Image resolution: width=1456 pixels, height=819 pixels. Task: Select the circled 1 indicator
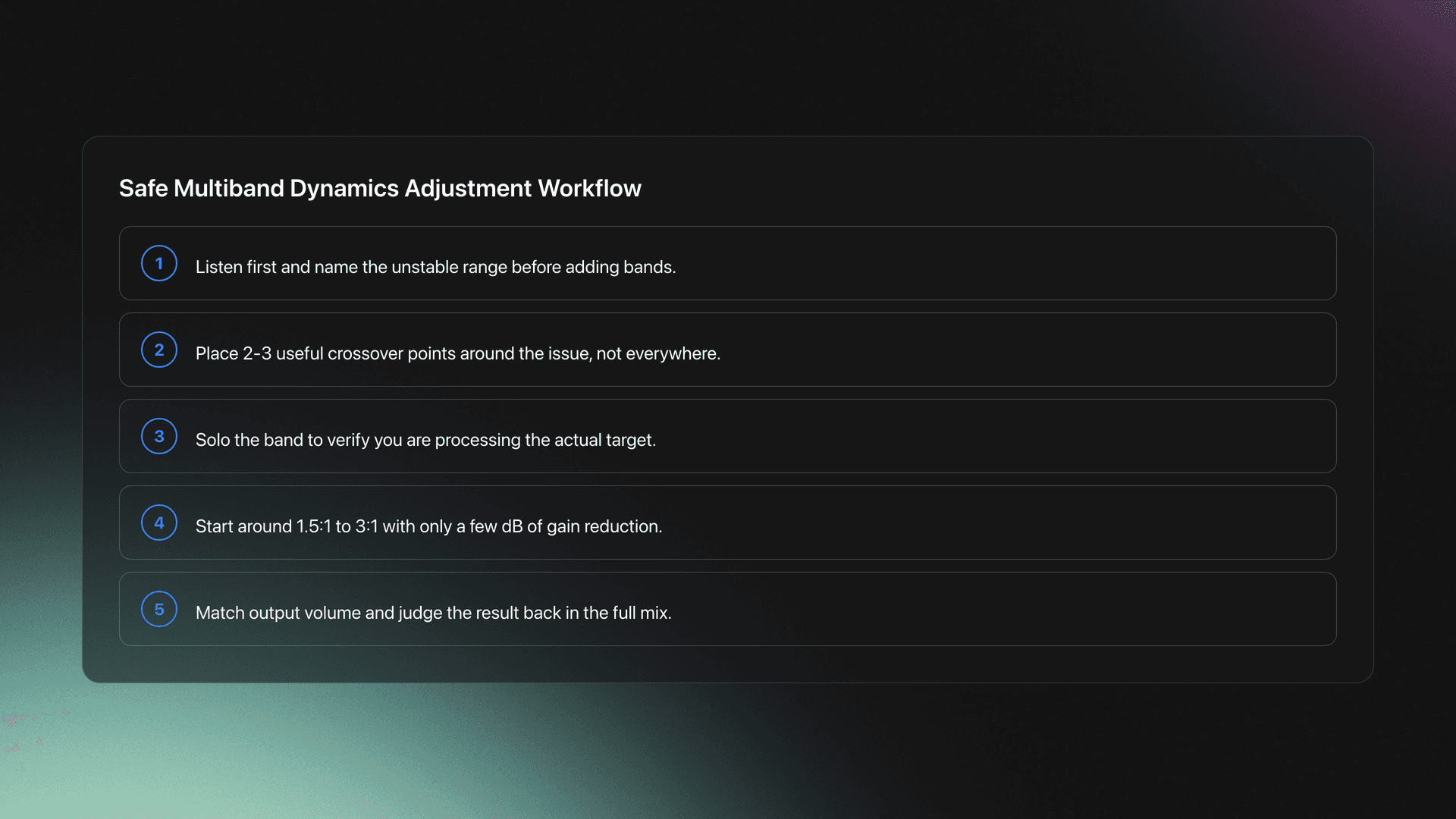coord(158,263)
